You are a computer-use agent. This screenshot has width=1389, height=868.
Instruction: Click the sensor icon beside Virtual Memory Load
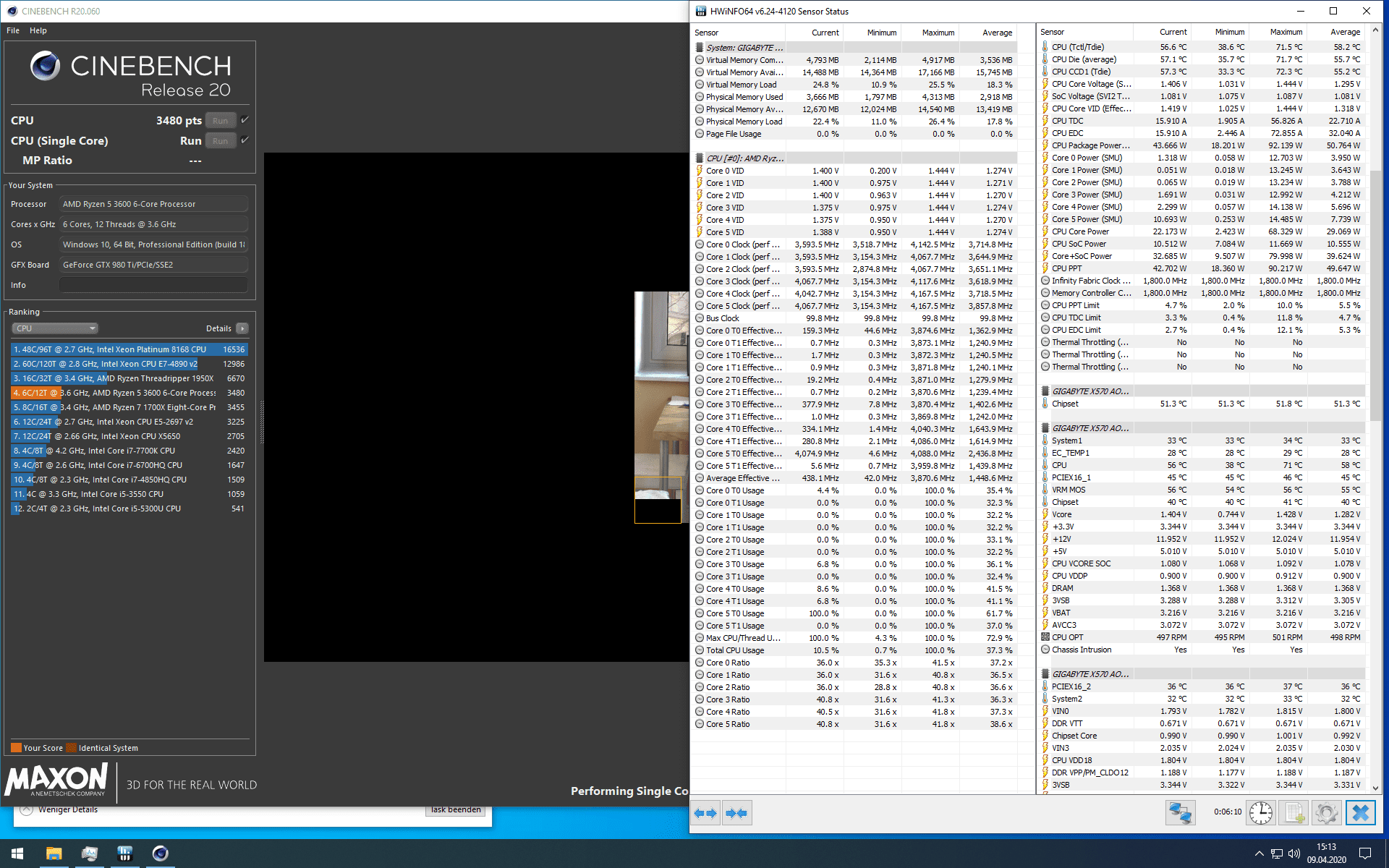700,85
